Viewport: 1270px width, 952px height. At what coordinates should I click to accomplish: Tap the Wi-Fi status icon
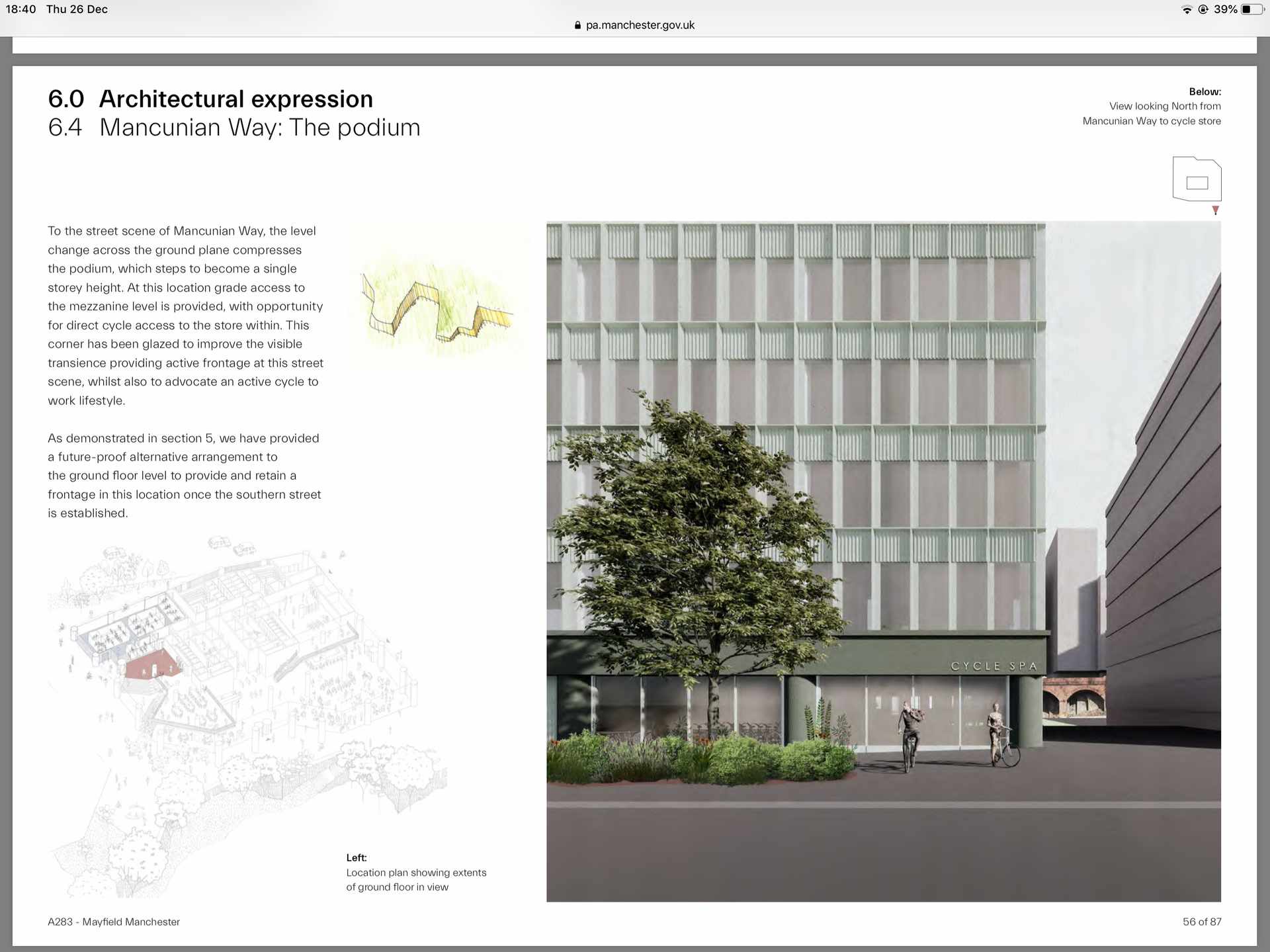(1187, 9)
